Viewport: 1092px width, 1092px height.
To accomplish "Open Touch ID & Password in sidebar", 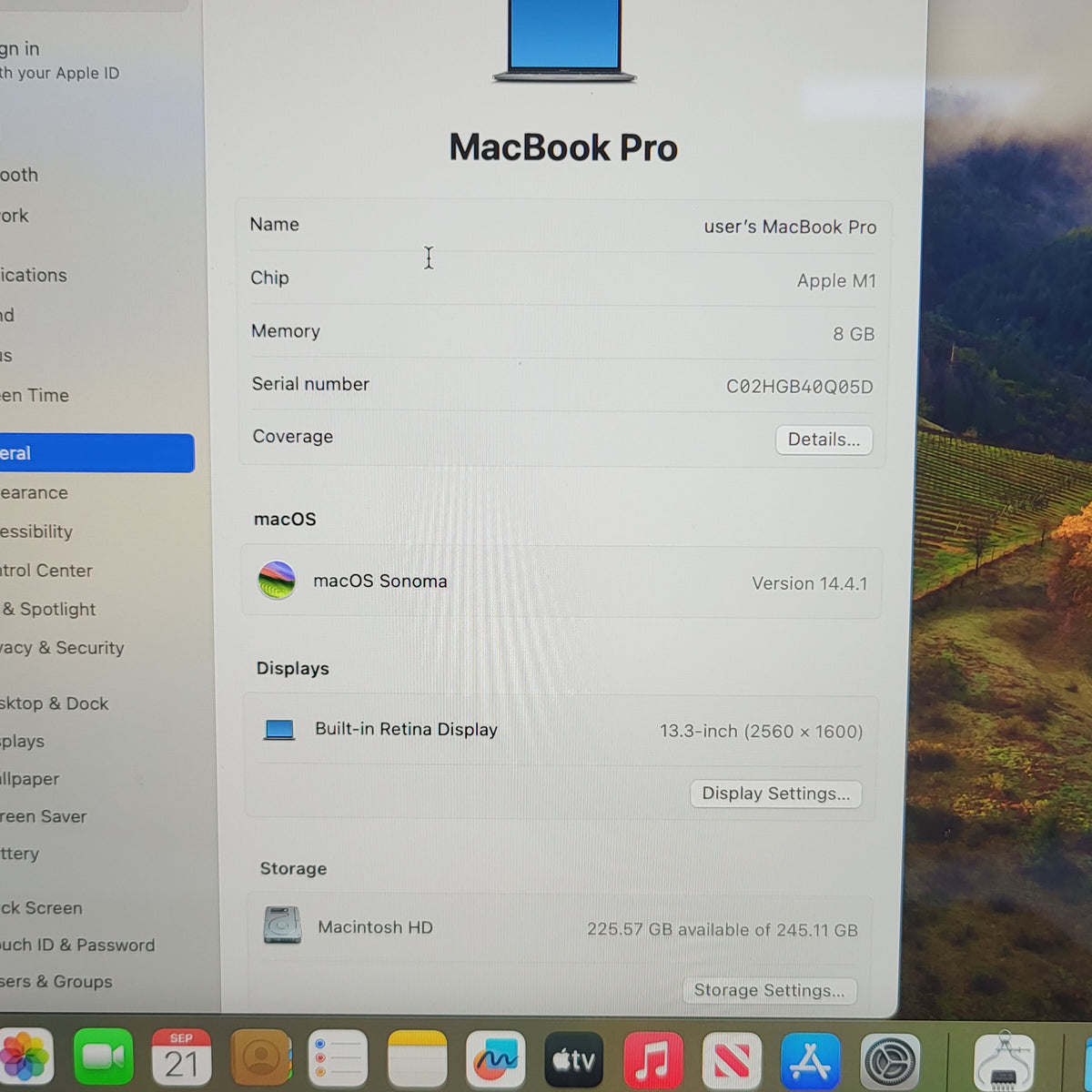I will [x=77, y=945].
